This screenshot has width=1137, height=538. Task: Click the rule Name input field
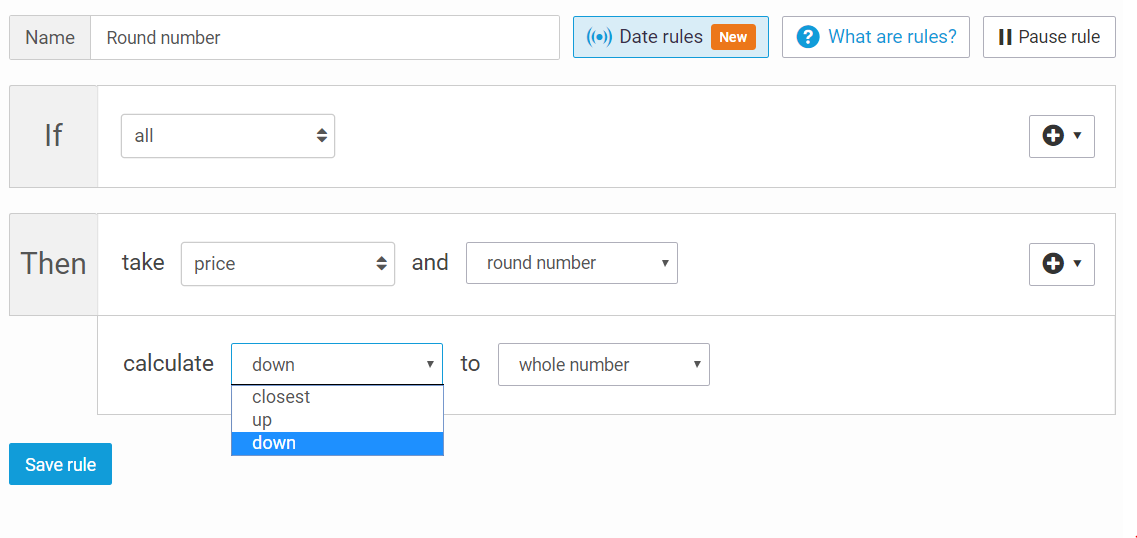point(324,38)
